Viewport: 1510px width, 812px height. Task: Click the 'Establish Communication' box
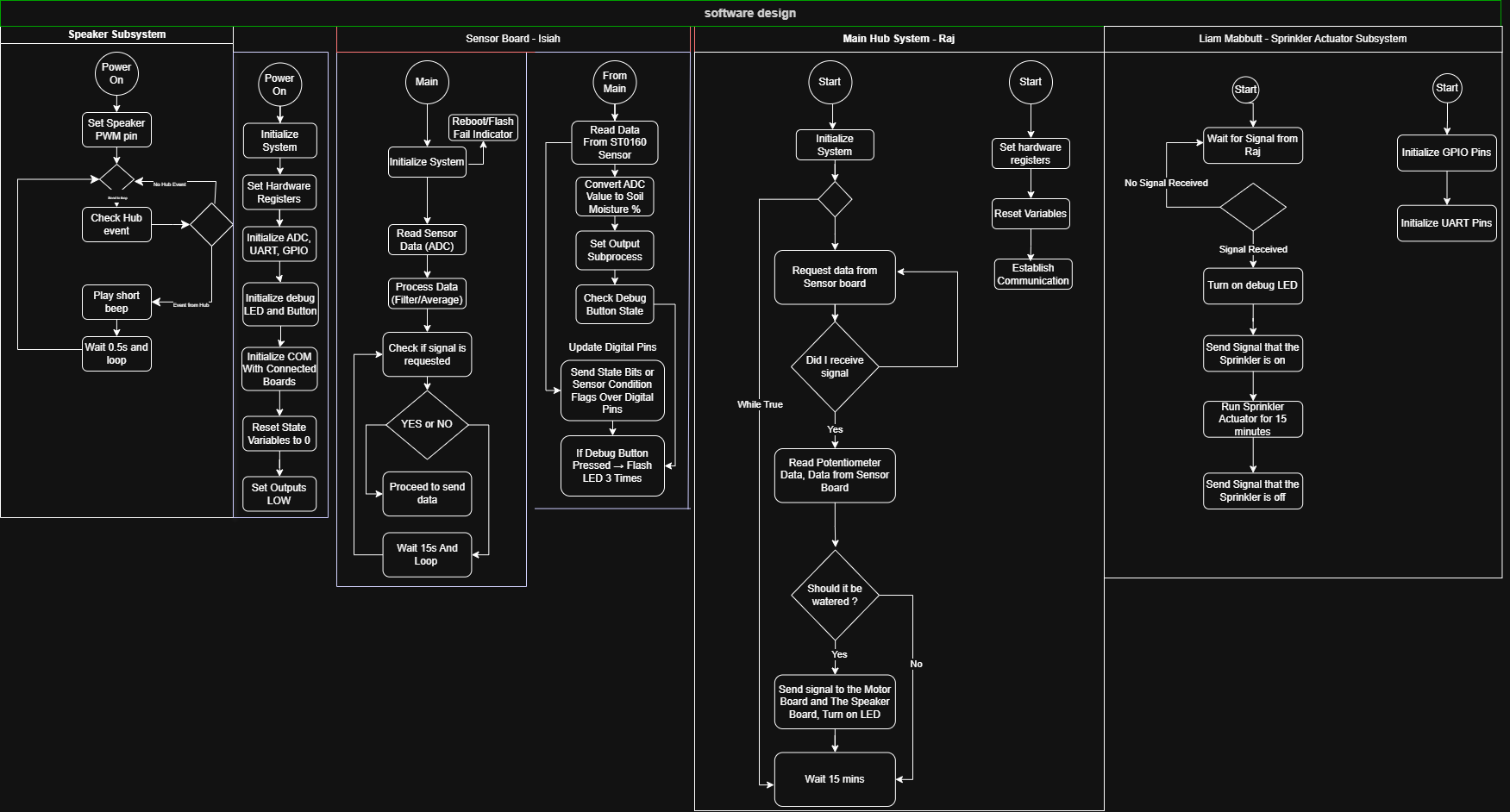(x=1031, y=273)
